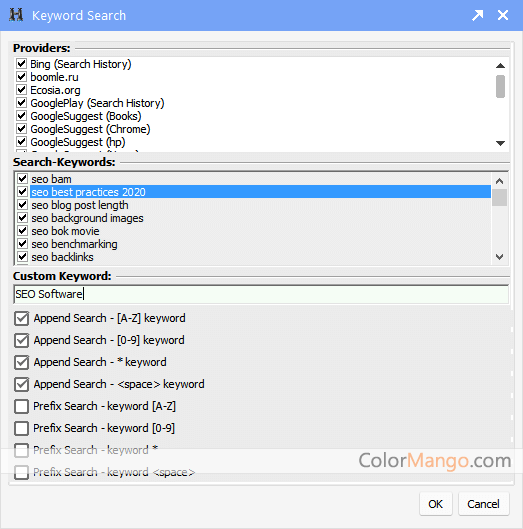Click Search-Keywords list scroll up chevron
The width and height of the screenshot is (523, 529).
coord(500,181)
